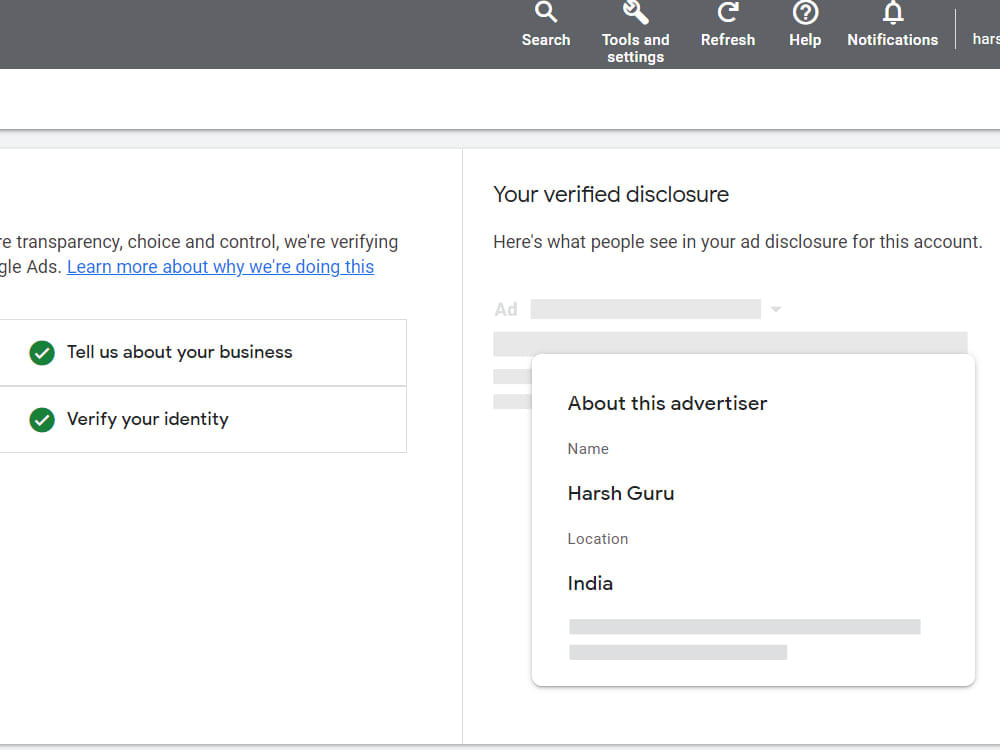Select Tools and settings menu label
The height and width of the screenshot is (750, 1000).
[636, 48]
